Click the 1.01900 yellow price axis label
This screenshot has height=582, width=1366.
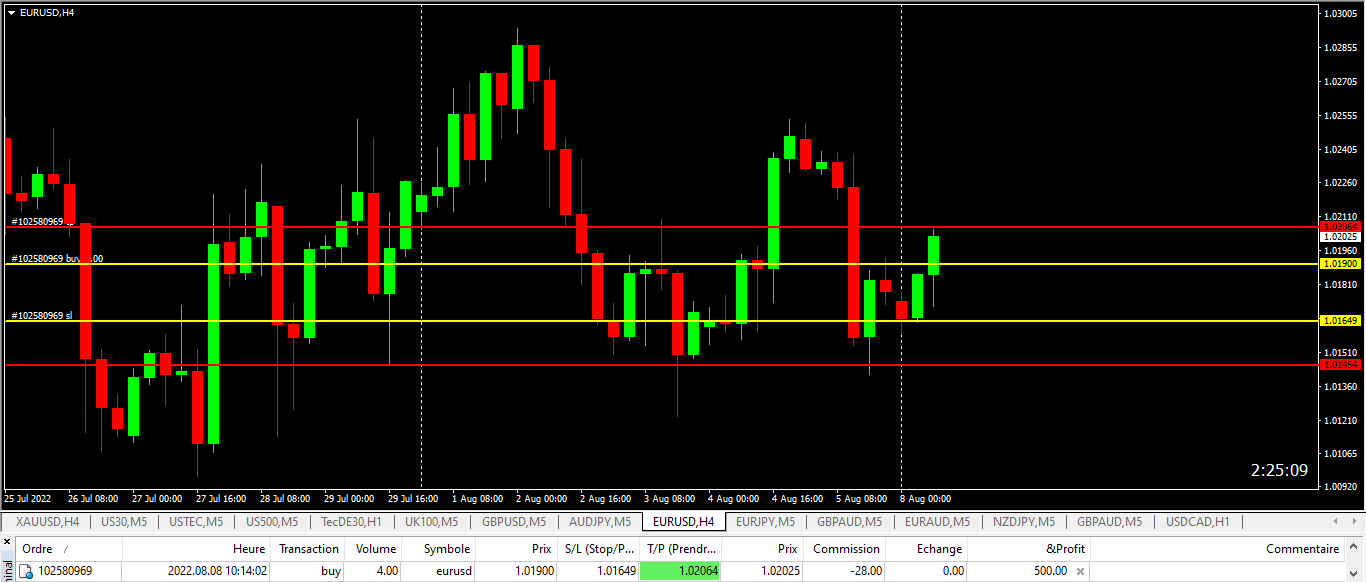(1341, 264)
